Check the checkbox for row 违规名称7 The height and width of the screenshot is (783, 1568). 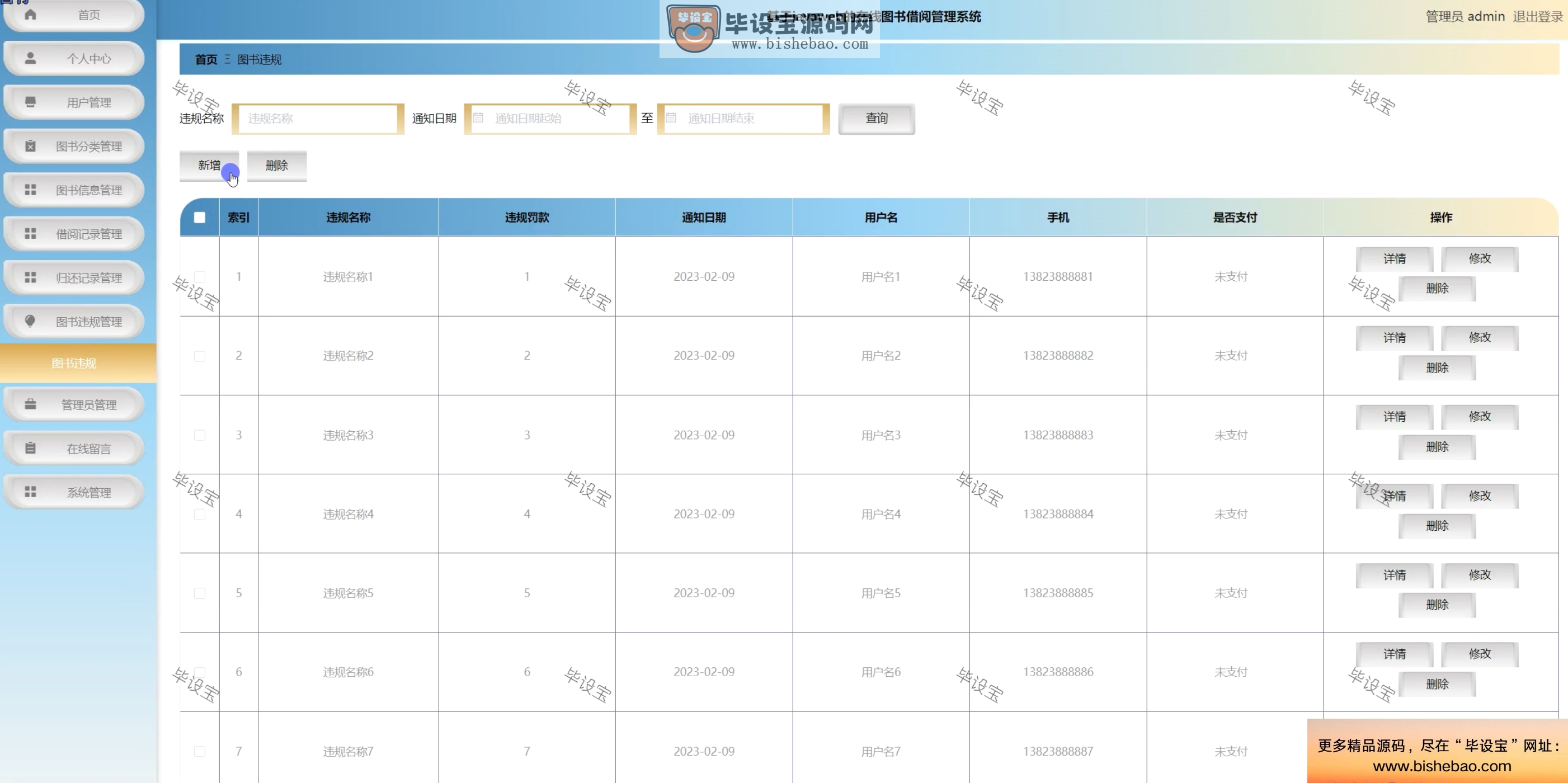(200, 751)
